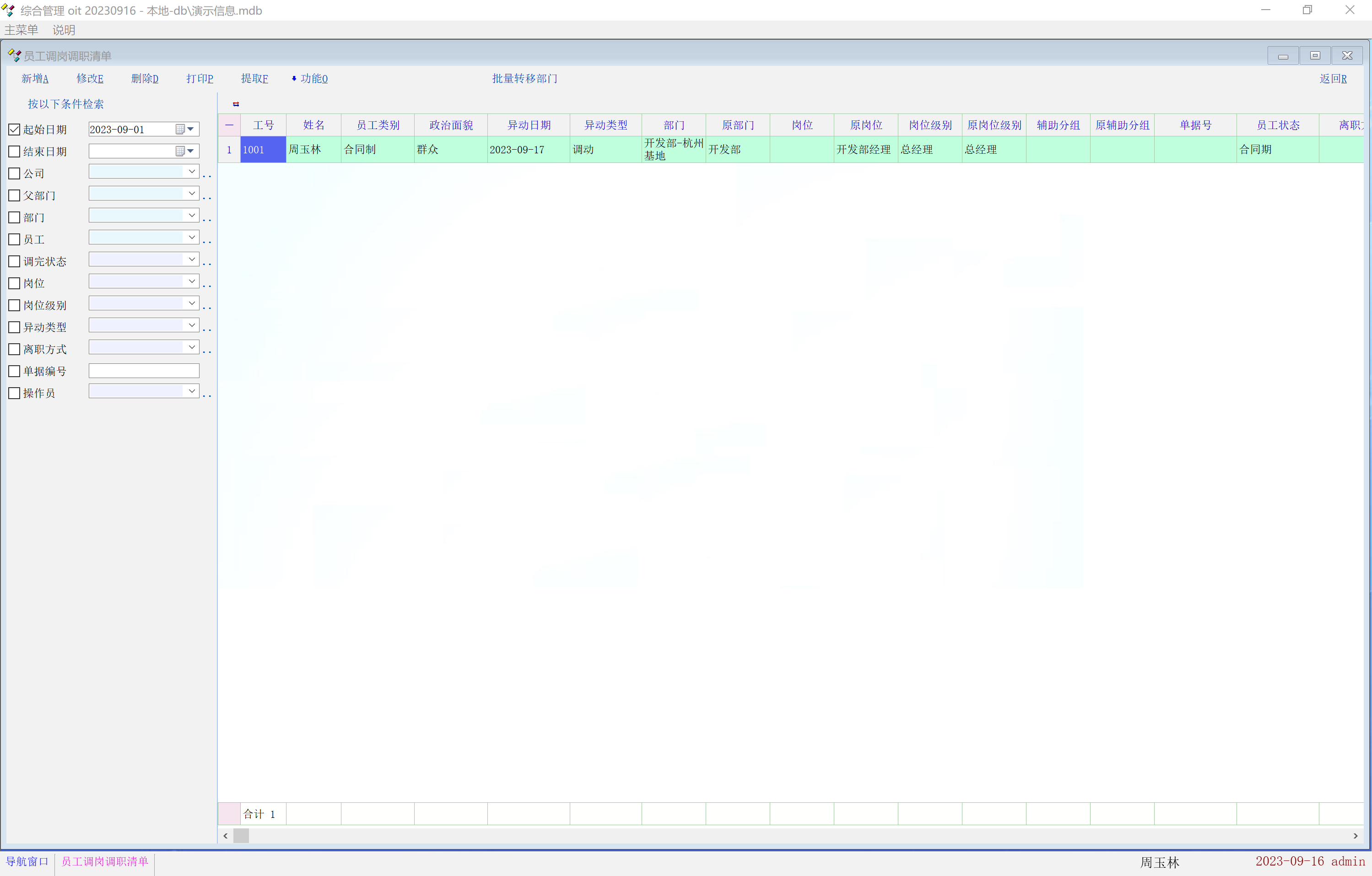Open the 主菜单 menu
Viewport: 1372px width, 876px height.
tap(21, 30)
